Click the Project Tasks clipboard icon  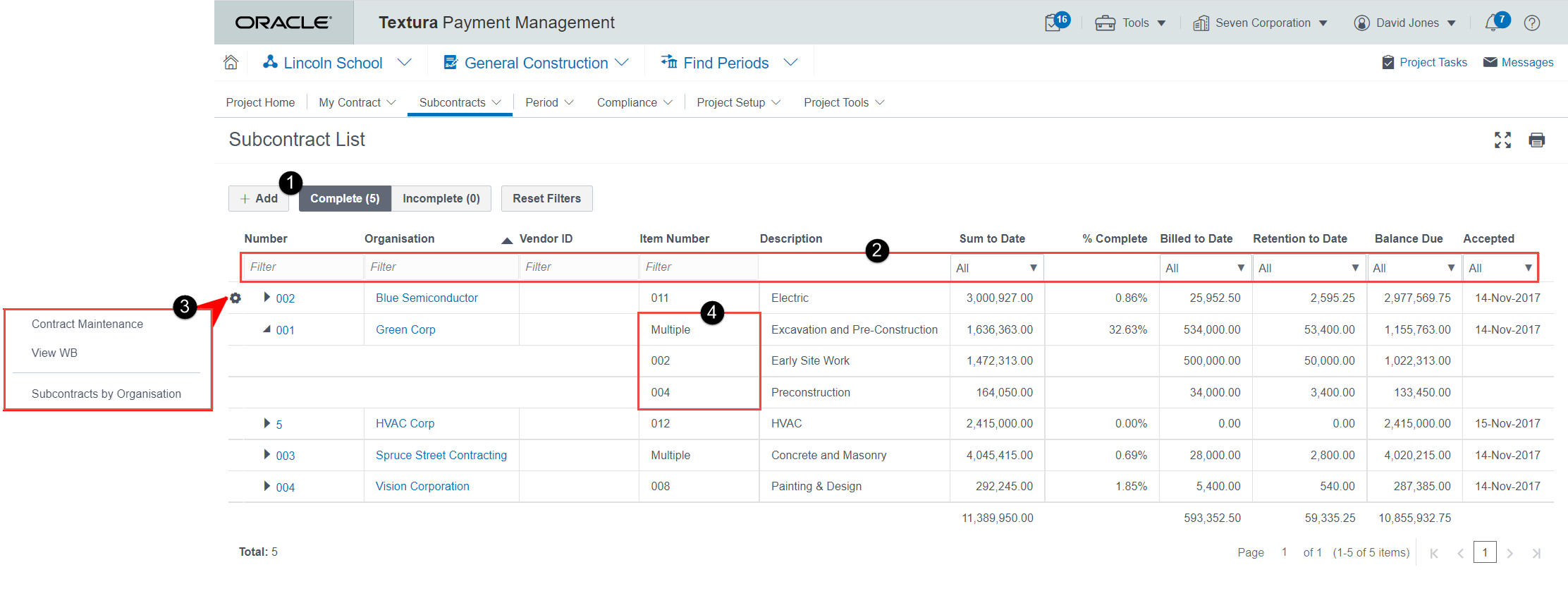(x=1388, y=62)
